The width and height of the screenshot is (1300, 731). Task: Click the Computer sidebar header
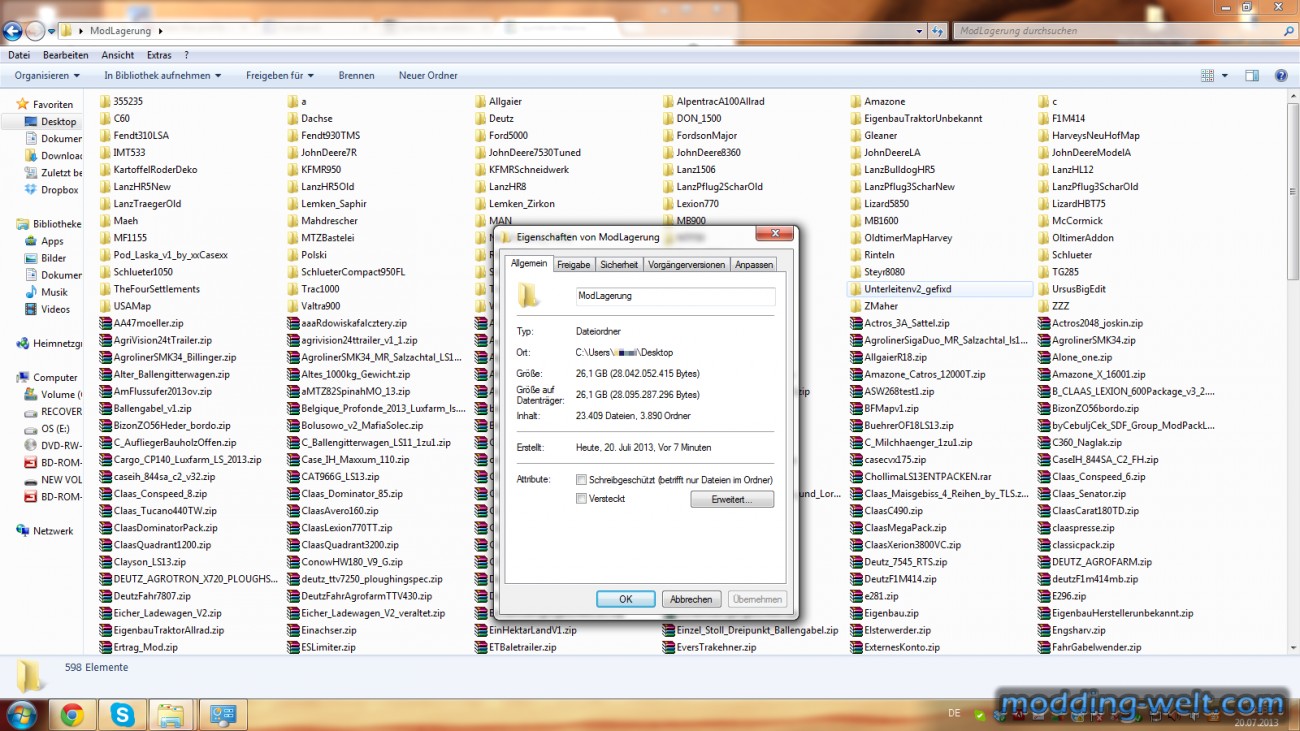tap(55, 377)
